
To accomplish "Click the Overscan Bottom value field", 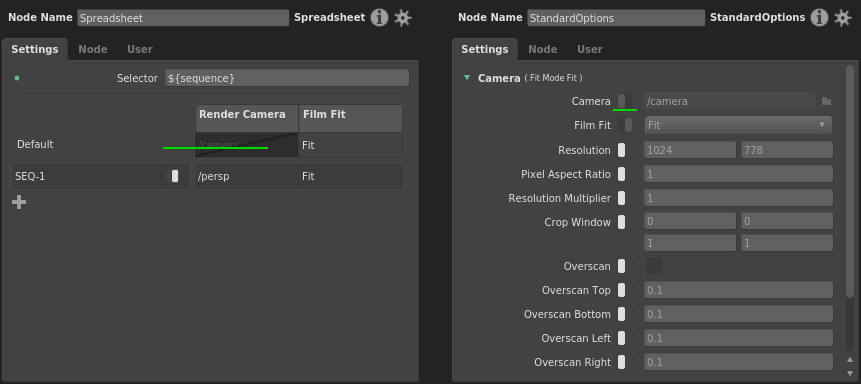I will pos(739,314).
